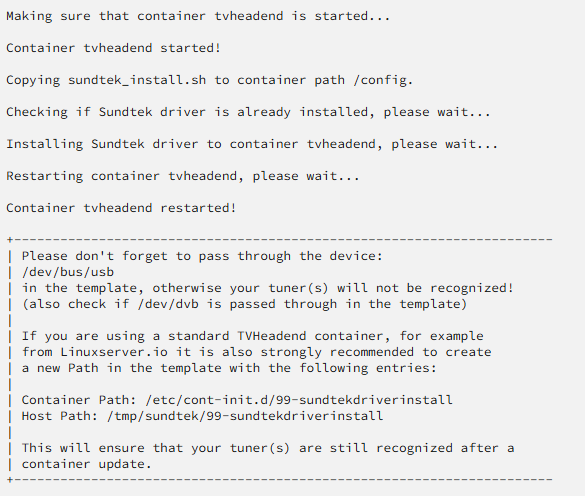Screen dimensions: 585x496
Task: Click the /dev/dvb text in parentheses
Action: [x=168, y=304]
